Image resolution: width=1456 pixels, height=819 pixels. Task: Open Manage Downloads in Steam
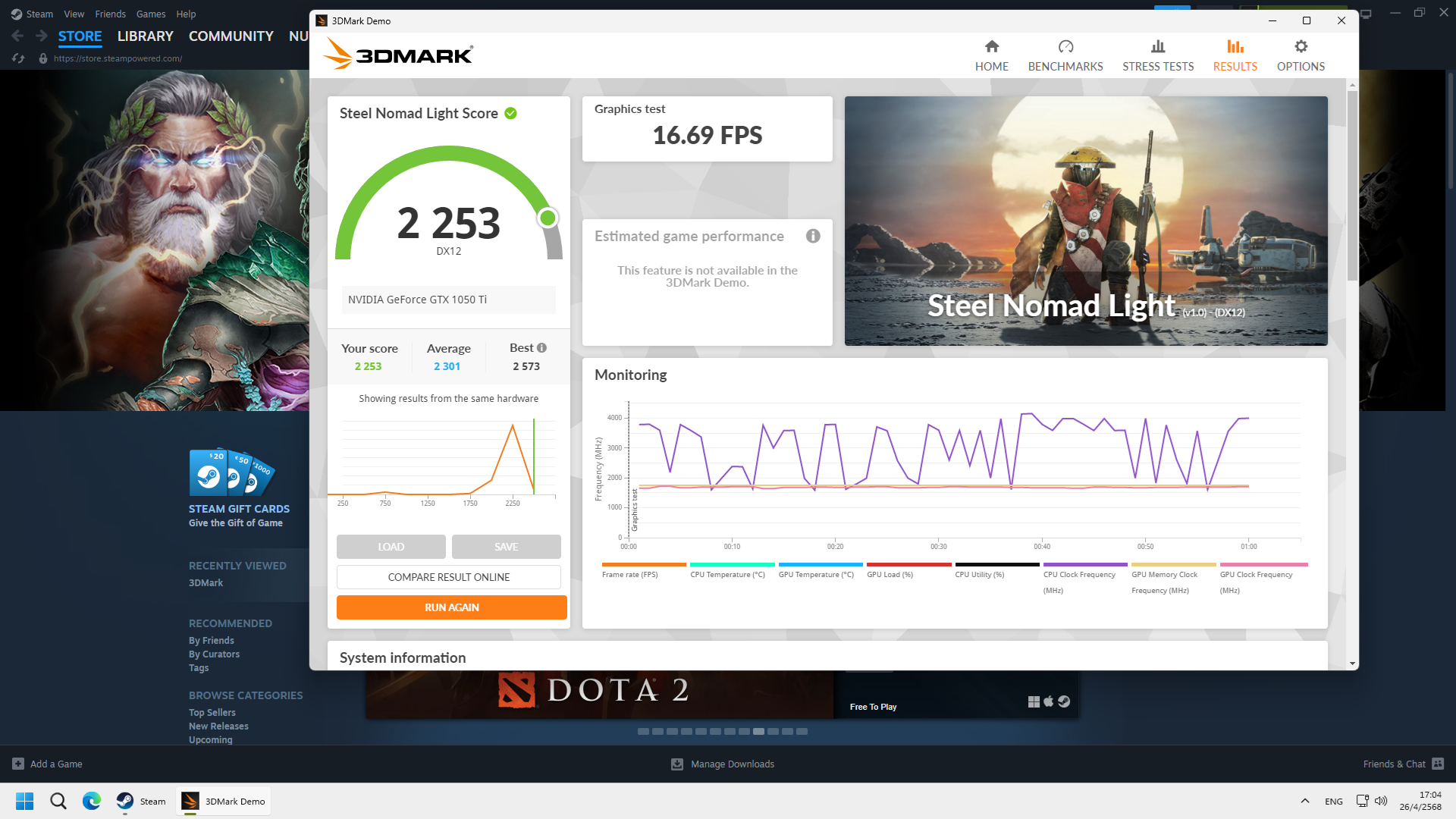[x=723, y=764]
